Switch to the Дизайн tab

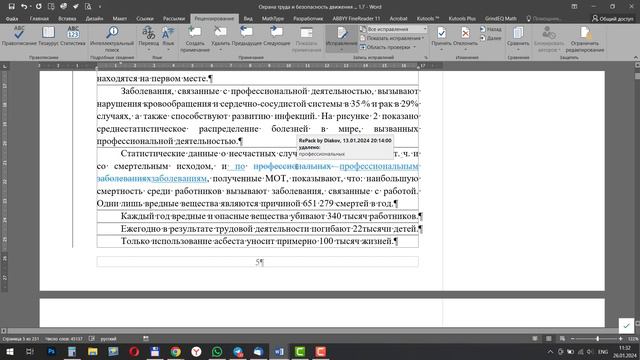94,19
